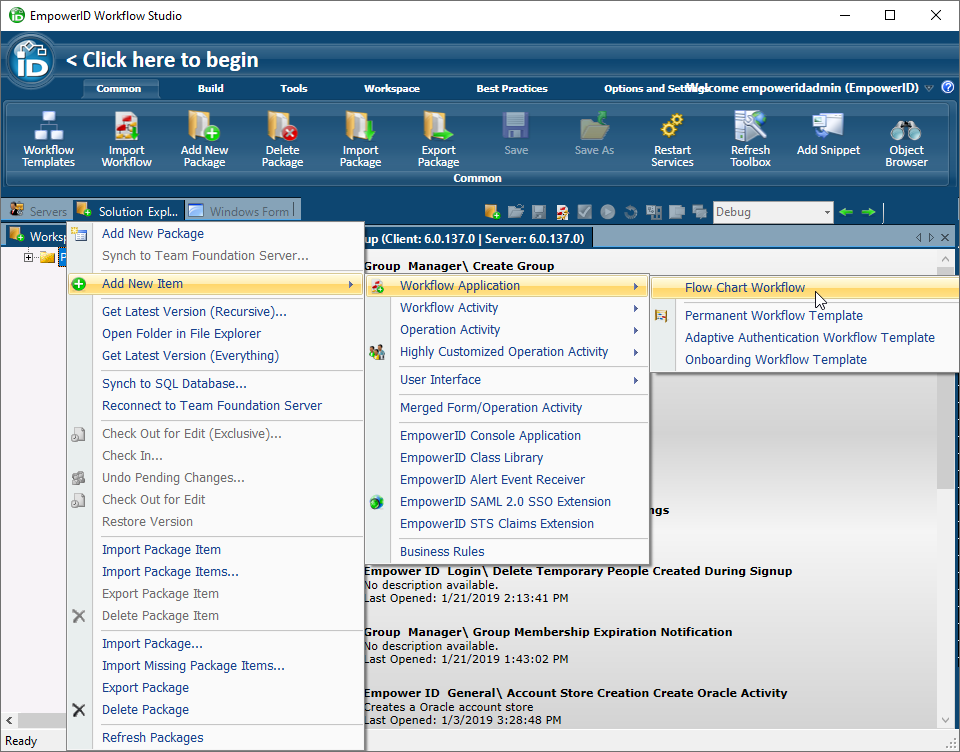Select Synch to SQL Database option
Viewport: 960px width, 752px height.
point(174,384)
